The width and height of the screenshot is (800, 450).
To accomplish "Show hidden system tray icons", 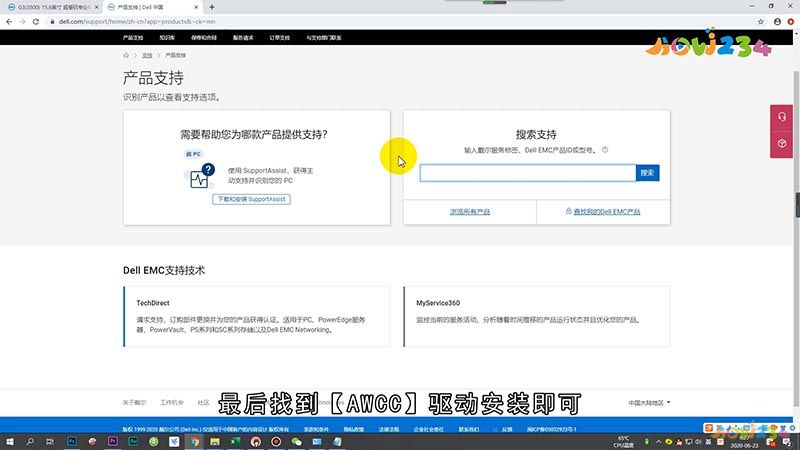I will tap(658, 442).
